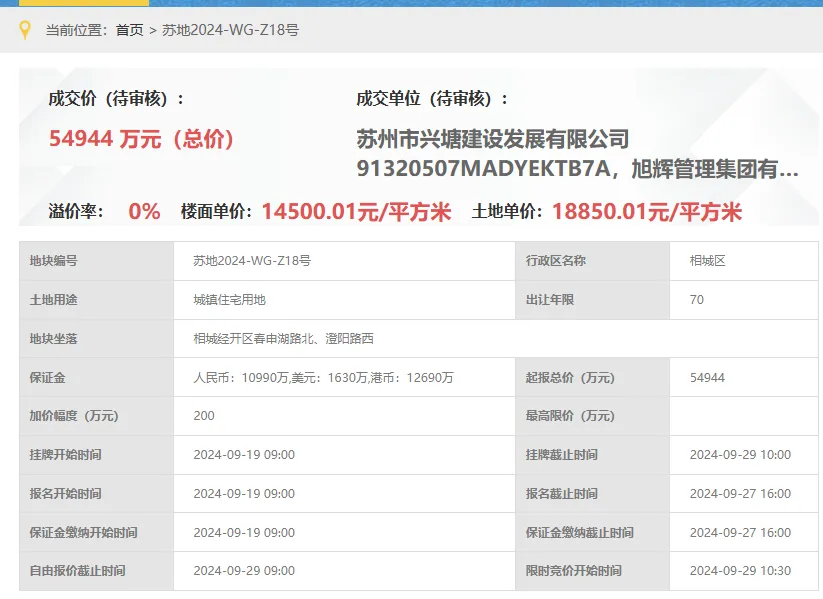Viewport: 823px width, 599px height.
Task: Click the 54944 starting price table cell
Action: click(x=744, y=377)
